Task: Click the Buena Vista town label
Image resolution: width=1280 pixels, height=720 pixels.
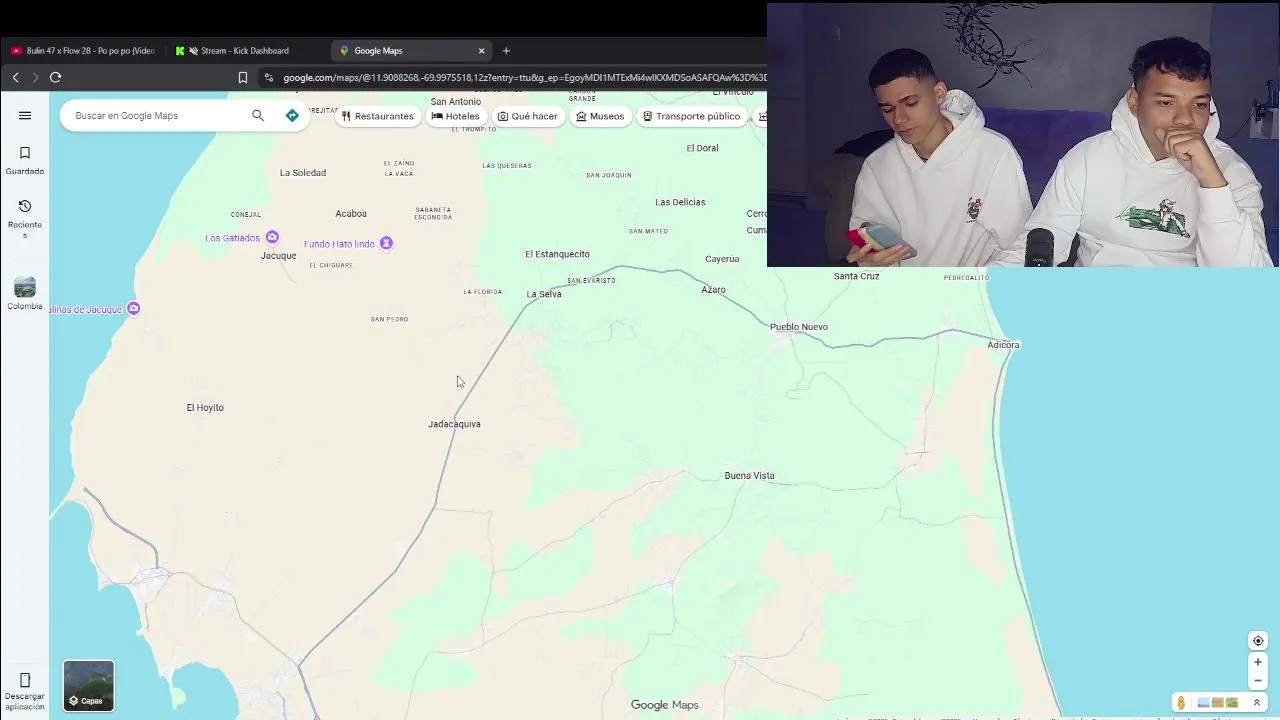Action: click(749, 476)
